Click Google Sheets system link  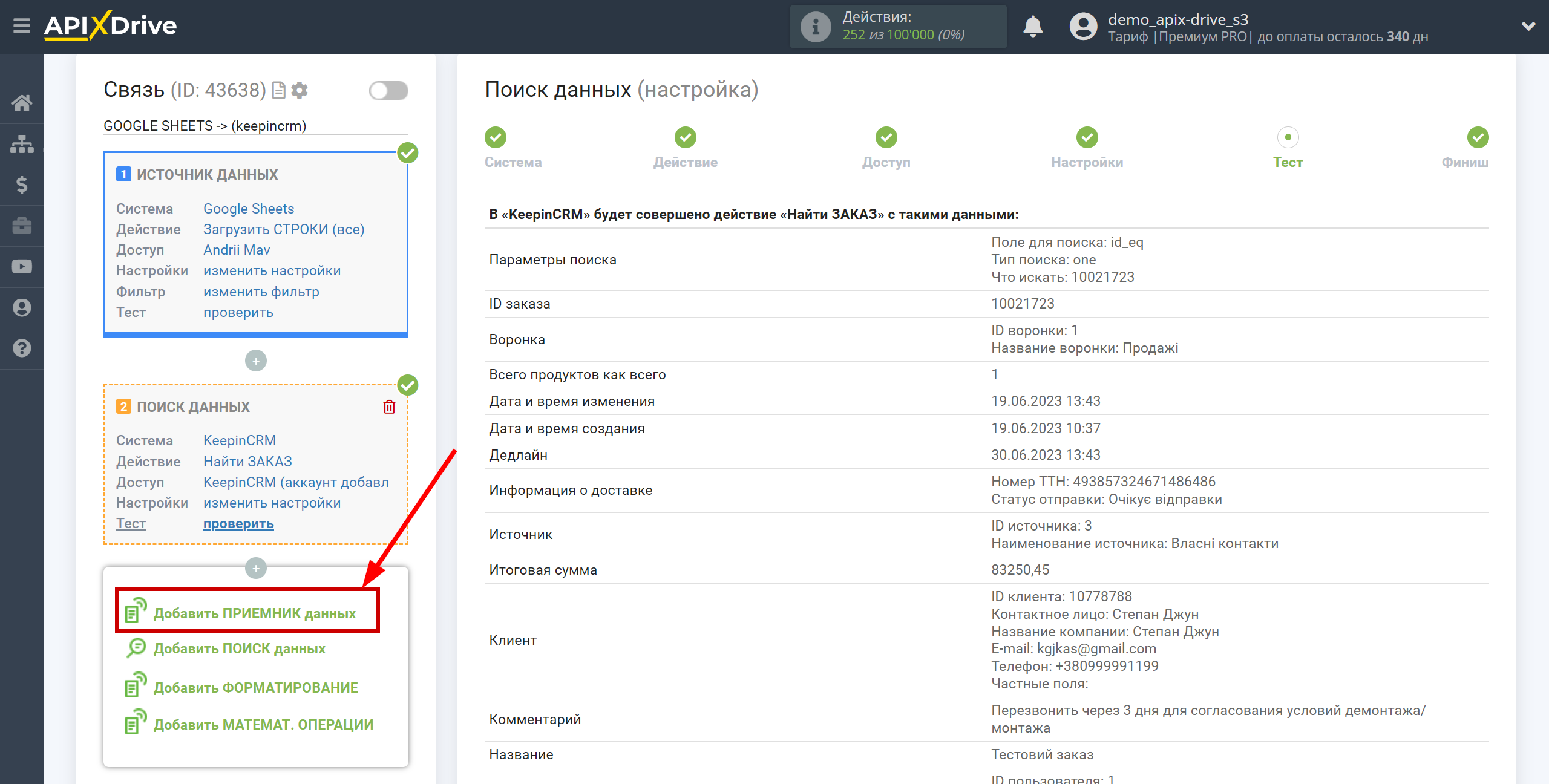point(249,209)
